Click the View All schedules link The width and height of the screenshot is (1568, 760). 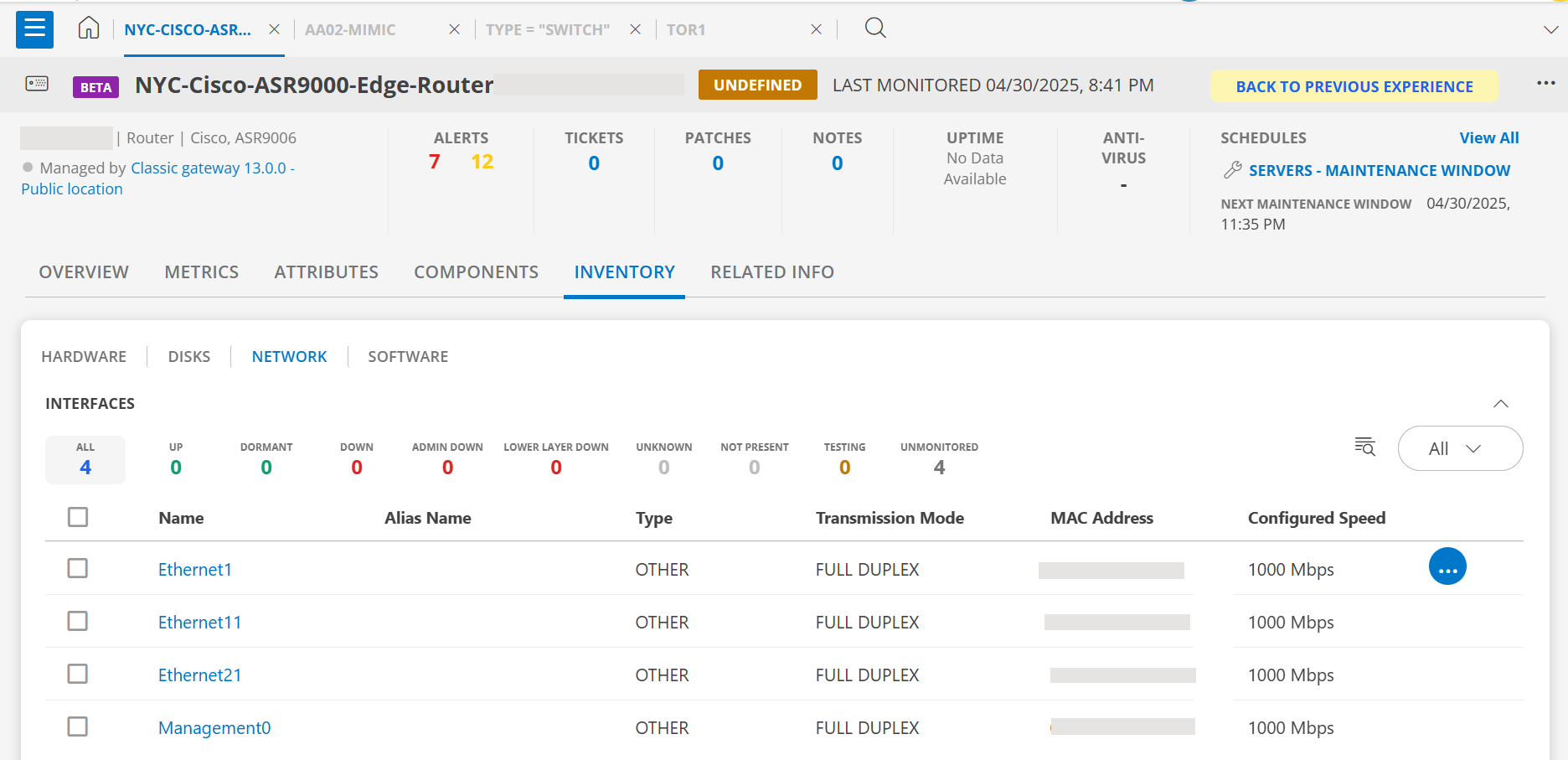(1488, 138)
